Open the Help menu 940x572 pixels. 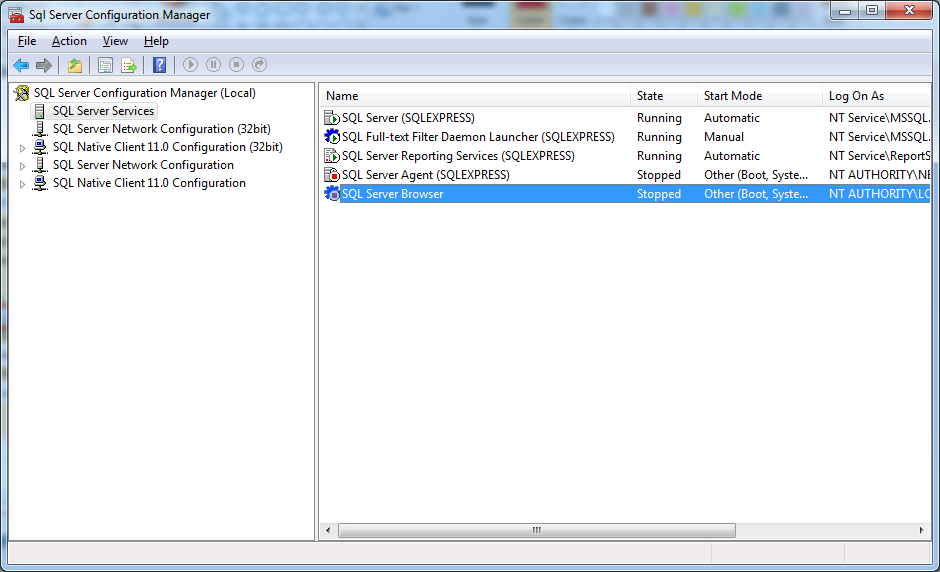click(x=156, y=41)
